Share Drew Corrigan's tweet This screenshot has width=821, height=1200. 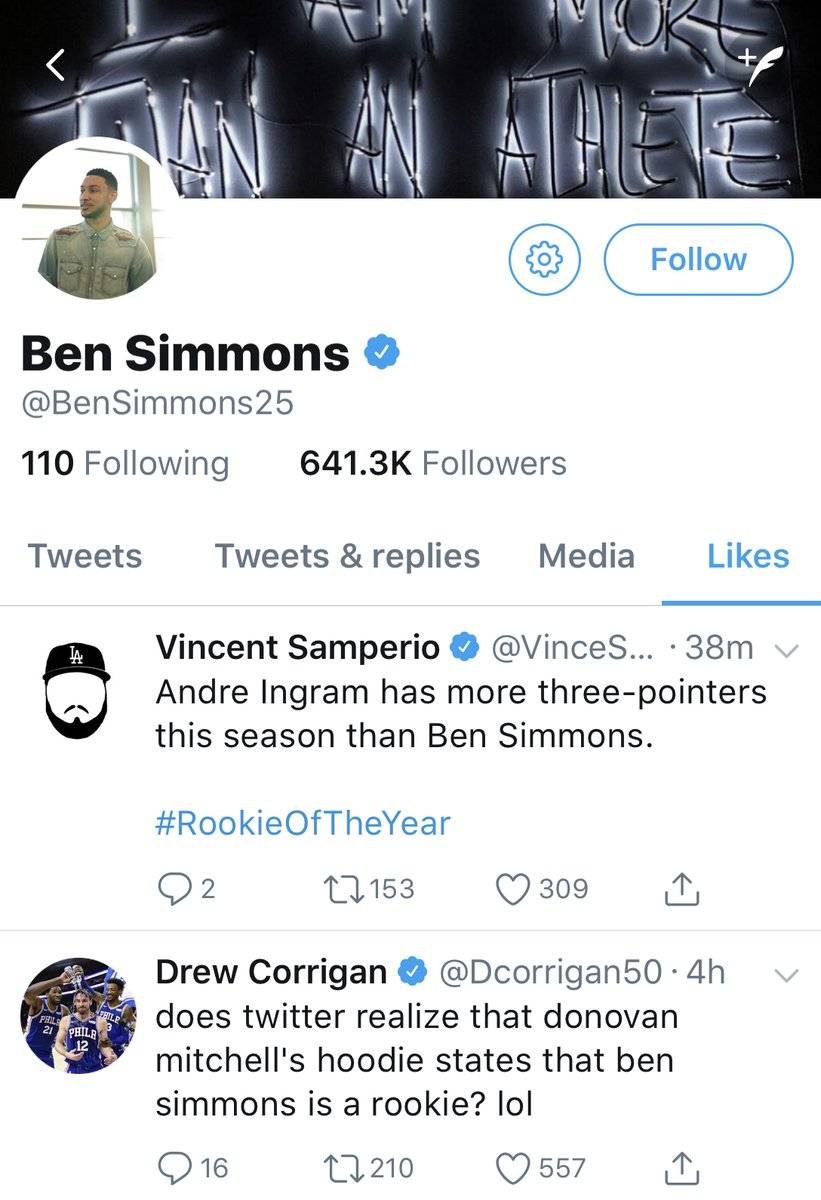(681, 1167)
